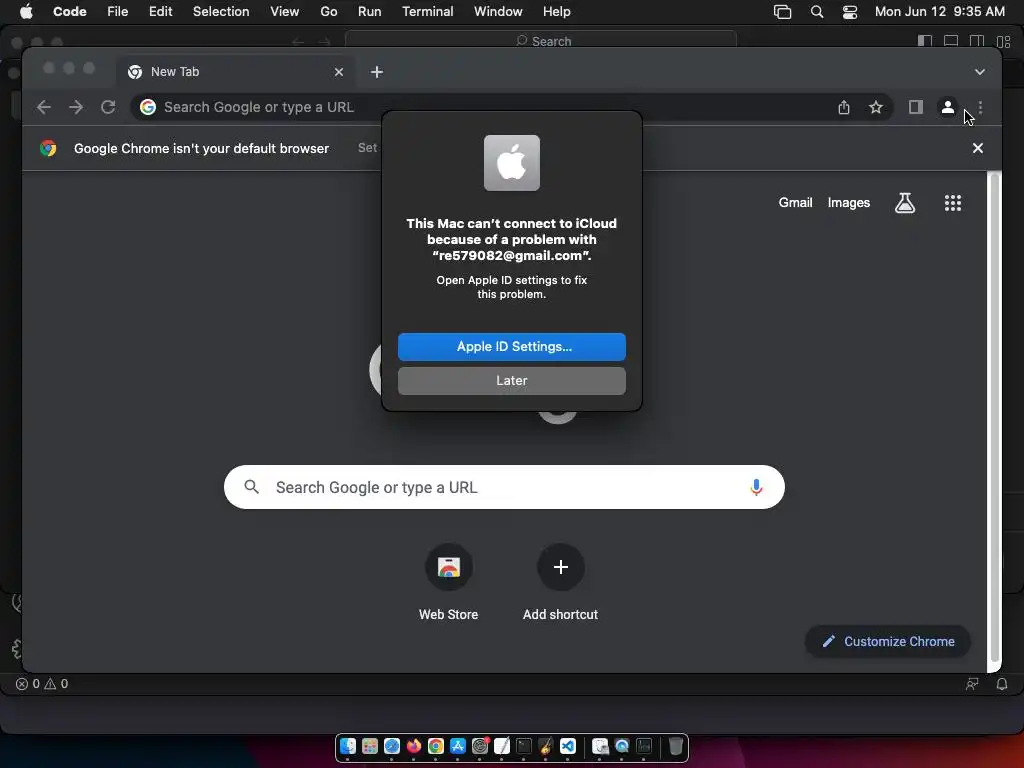Screen dimensions: 1024x768
Task: Open the Help menu
Action: 556,12
